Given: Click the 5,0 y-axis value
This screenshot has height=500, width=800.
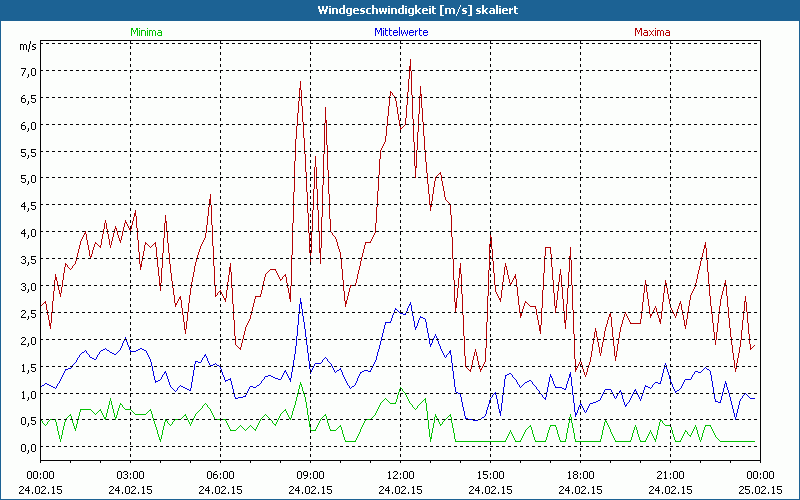Looking at the screenshot, I should pos(26,179).
